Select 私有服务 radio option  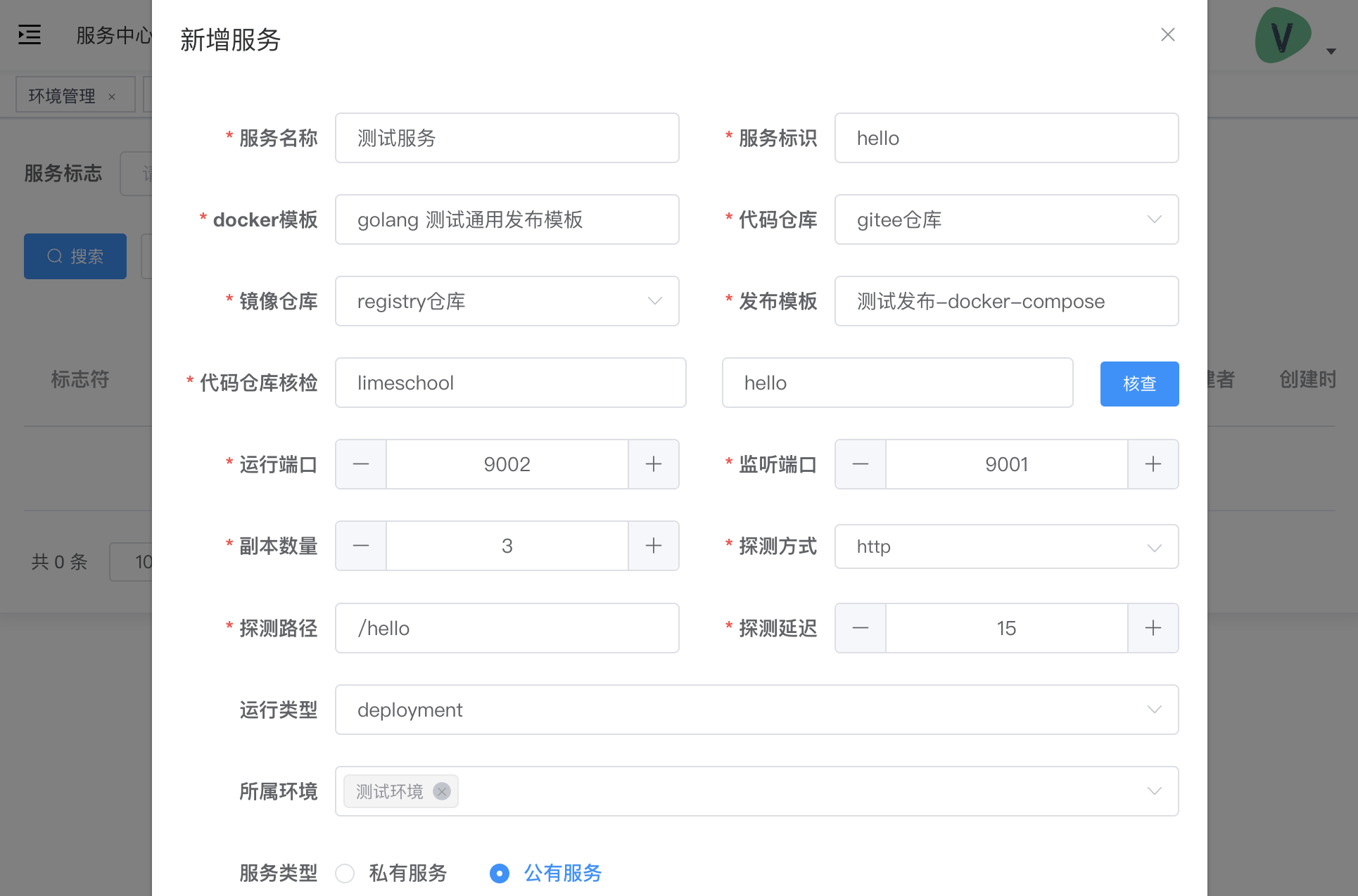pyautogui.click(x=345, y=873)
